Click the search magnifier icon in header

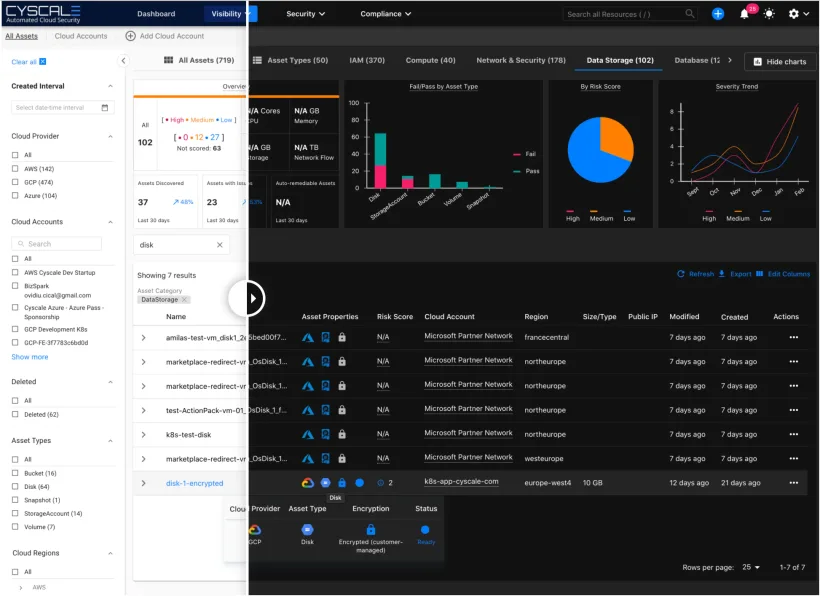690,14
